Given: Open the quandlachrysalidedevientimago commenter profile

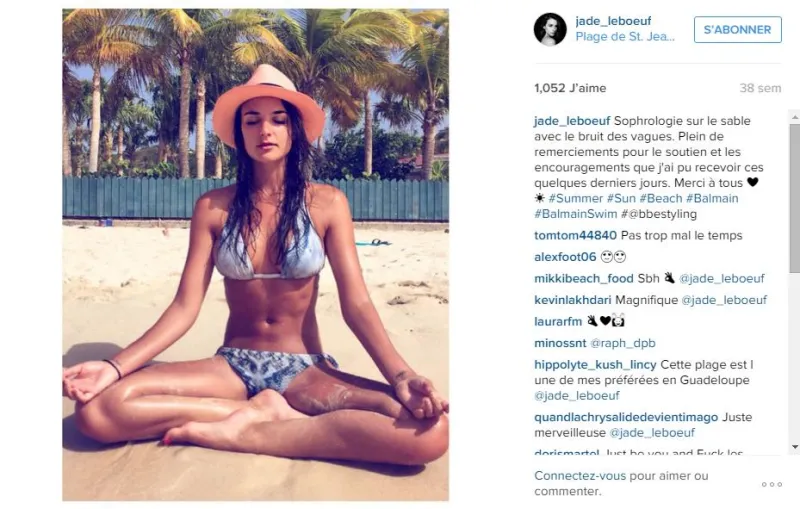Looking at the screenshot, I should coord(626,417).
